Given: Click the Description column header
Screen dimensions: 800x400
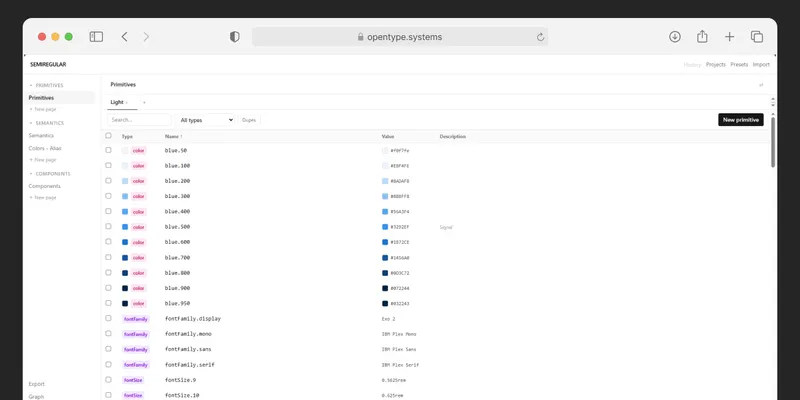Looking at the screenshot, I should [x=453, y=136].
